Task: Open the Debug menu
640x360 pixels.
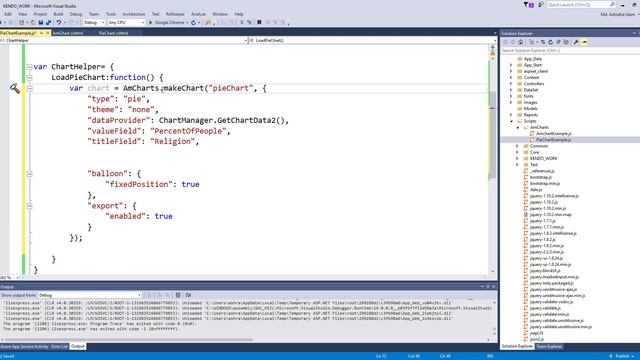Action: [x=76, y=14]
